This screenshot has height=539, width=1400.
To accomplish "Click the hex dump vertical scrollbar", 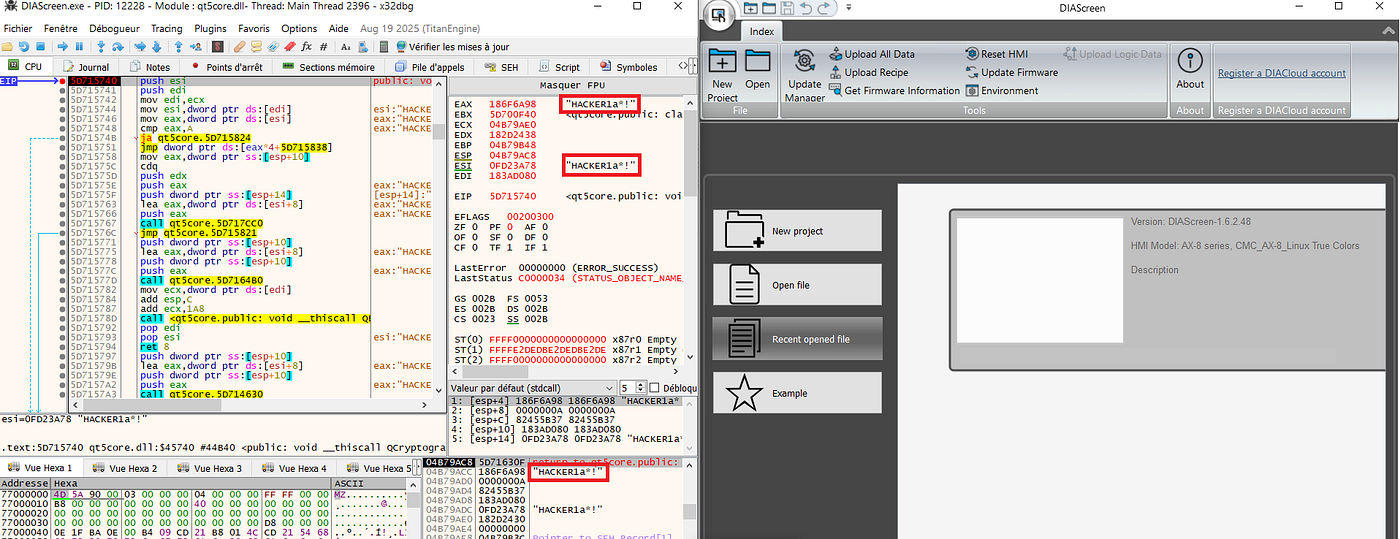I will pyautogui.click(x=413, y=510).
